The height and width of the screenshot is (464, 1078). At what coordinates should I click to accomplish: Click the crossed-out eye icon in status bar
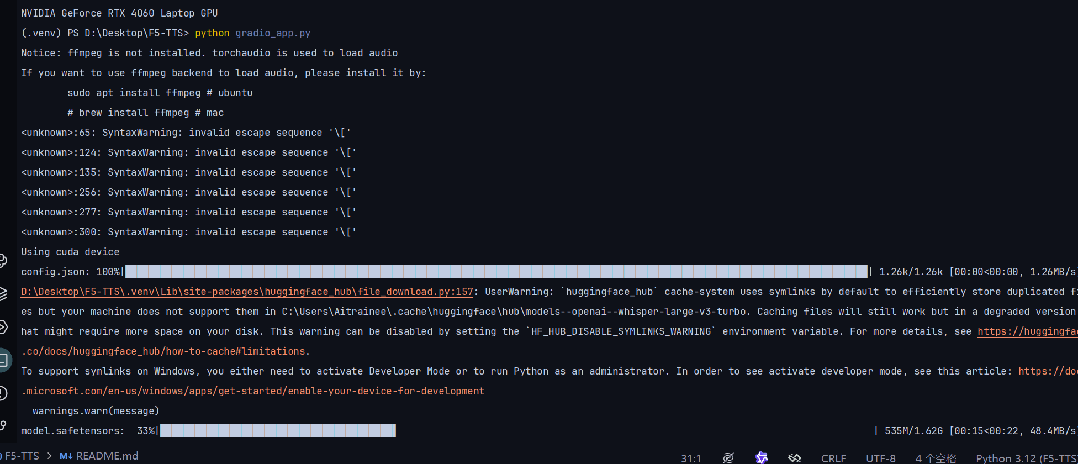(x=728, y=457)
